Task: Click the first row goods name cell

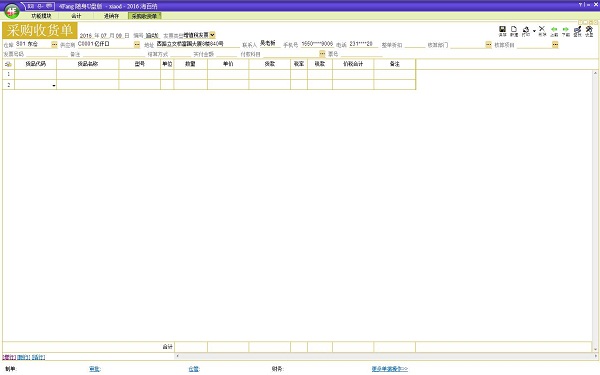Action: [x=88, y=74]
